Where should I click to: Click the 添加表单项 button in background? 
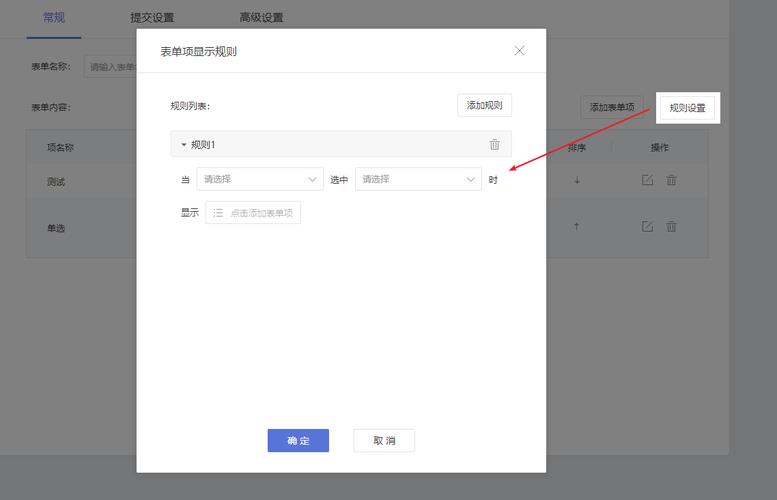tap(612, 107)
